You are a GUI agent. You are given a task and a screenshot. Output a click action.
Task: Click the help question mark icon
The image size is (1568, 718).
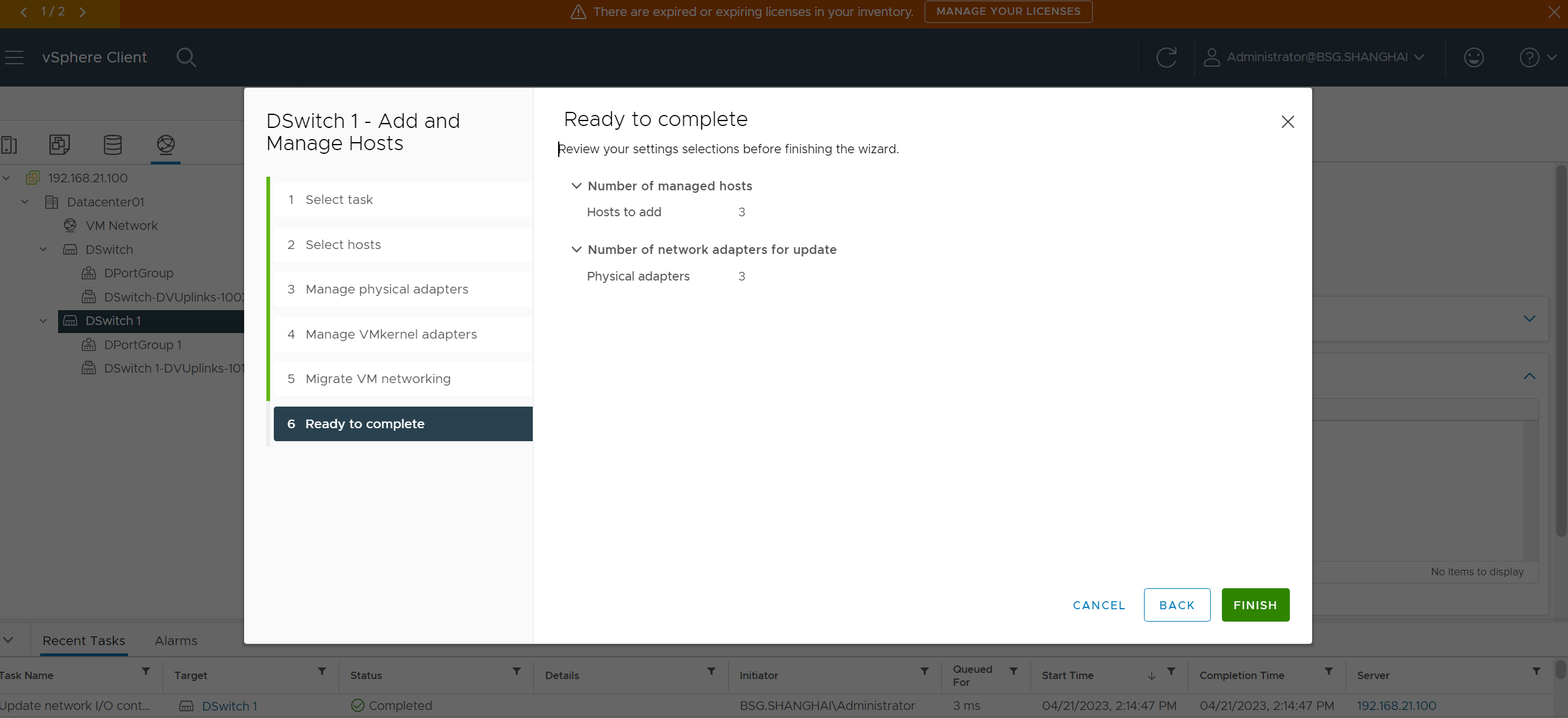click(x=1530, y=57)
